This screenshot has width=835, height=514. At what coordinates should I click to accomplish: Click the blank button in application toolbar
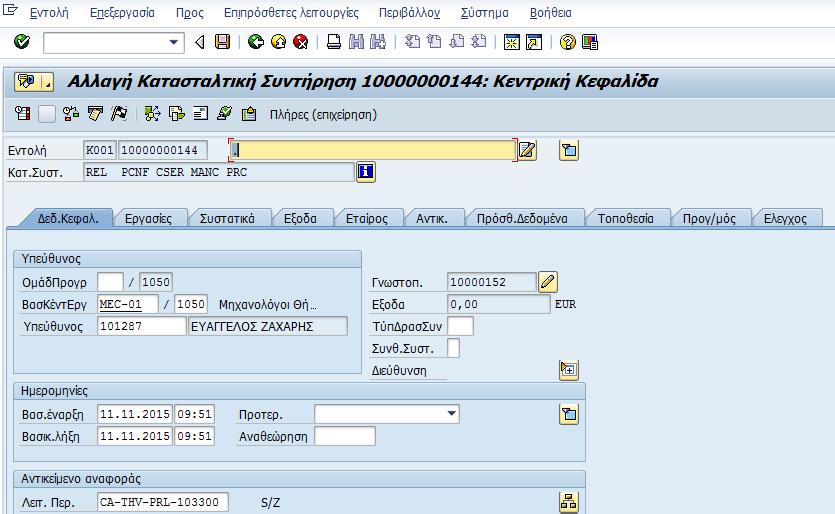point(46,113)
